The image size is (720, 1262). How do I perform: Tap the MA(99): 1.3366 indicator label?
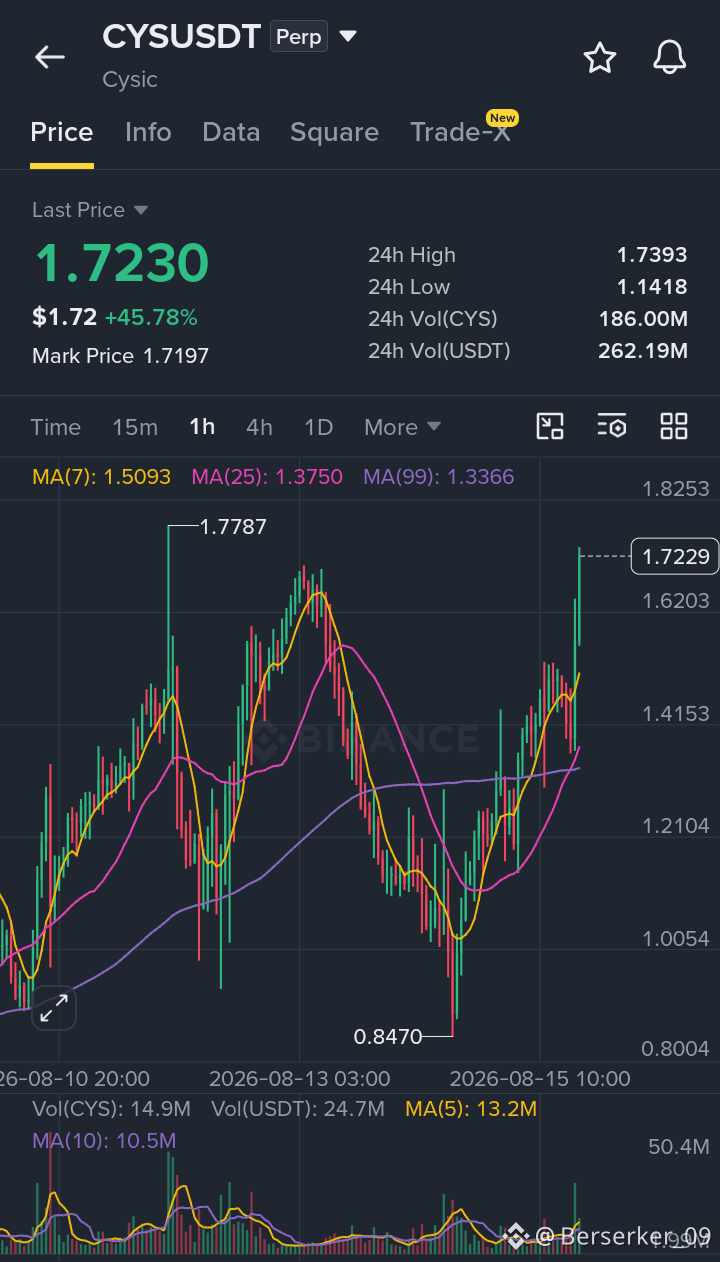[439, 477]
